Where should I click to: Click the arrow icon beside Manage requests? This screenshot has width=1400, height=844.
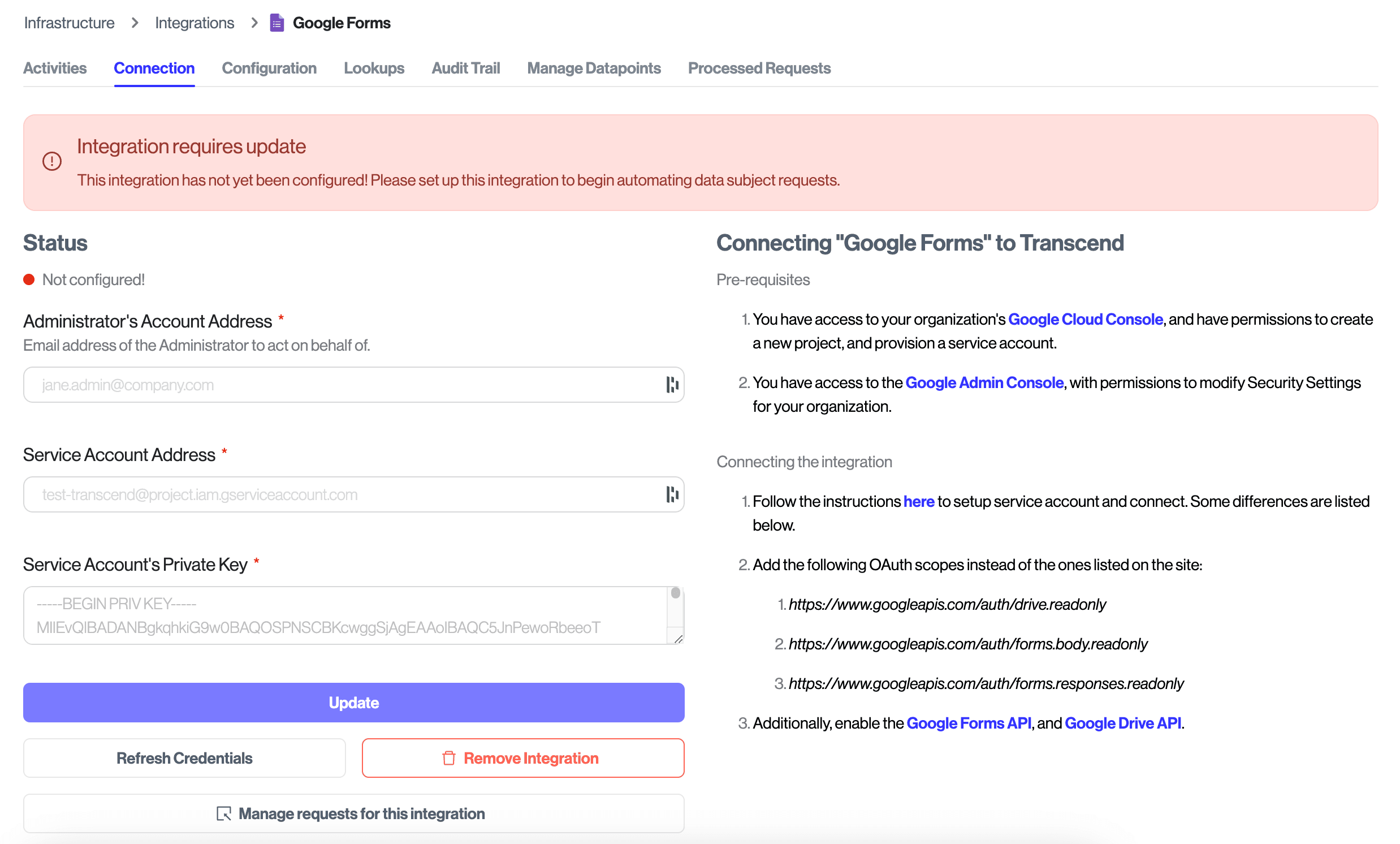[x=224, y=814]
